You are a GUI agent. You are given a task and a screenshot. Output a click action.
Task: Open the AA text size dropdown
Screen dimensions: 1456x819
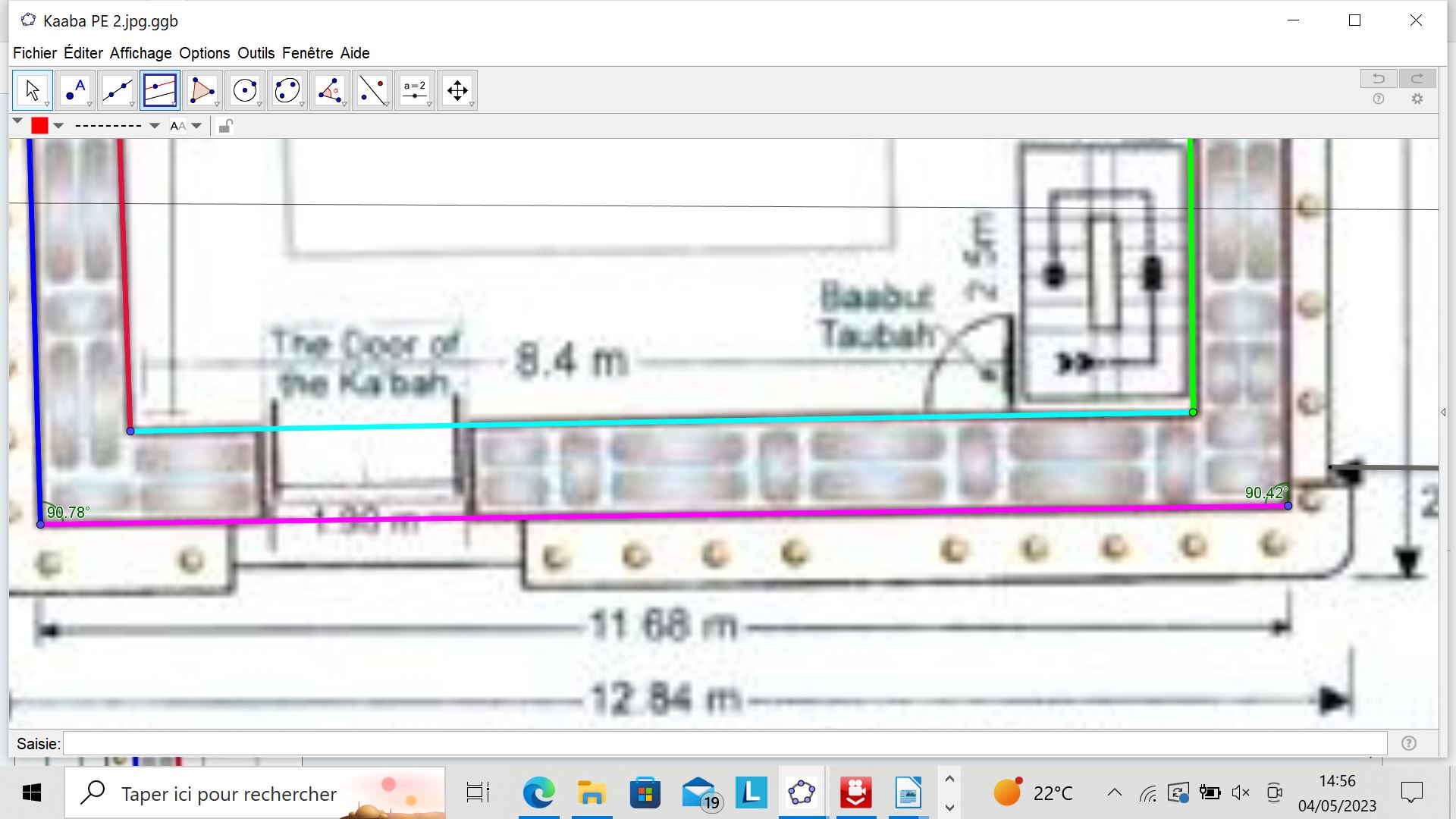(x=196, y=126)
